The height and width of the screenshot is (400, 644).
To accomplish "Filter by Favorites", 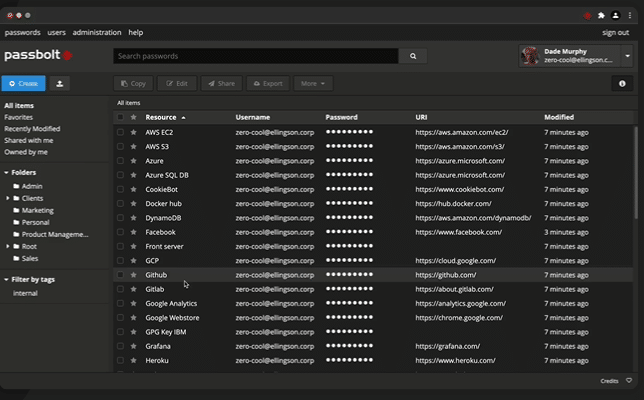I will pyautogui.click(x=18, y=117).
